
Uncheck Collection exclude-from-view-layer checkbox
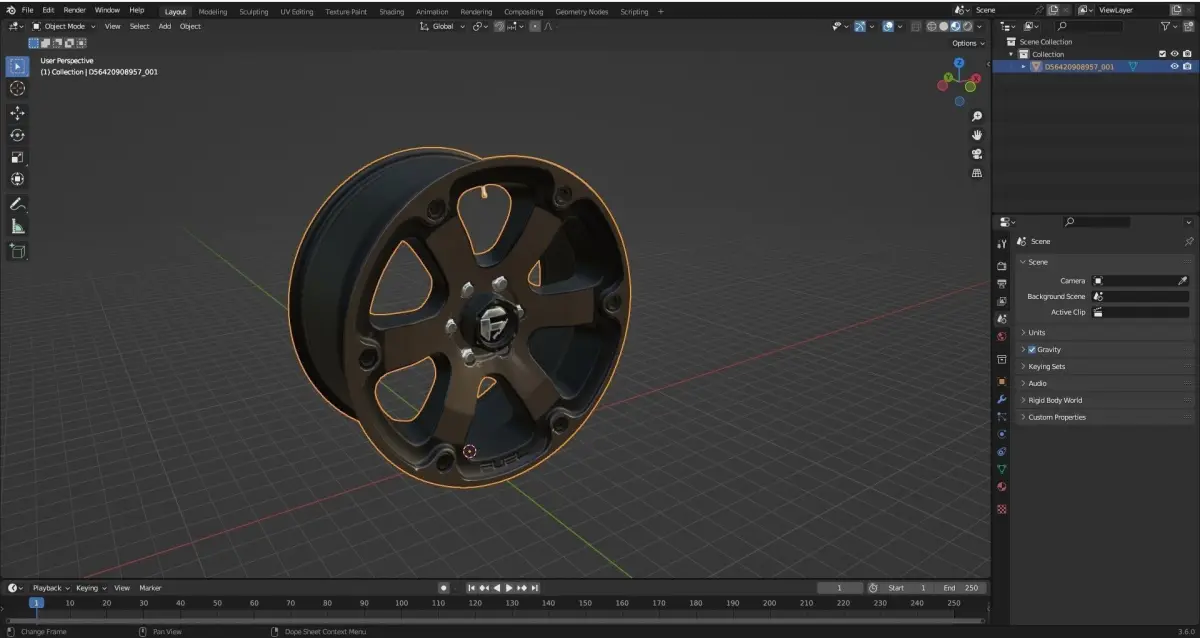[1162, 54]
